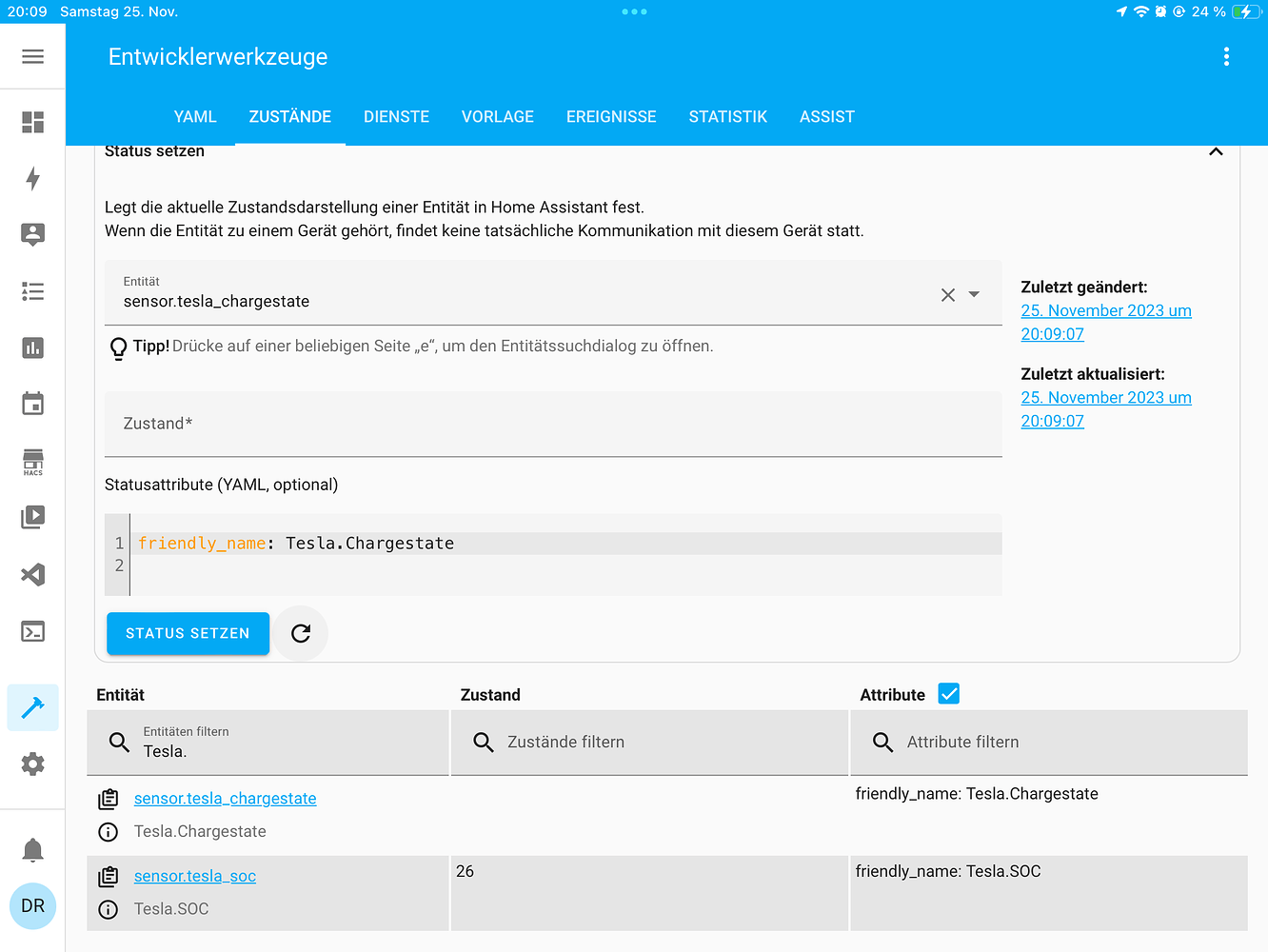The image size is (1268, 952).
Task: Open the HACS sidebar icon
Action: point(32,461)
